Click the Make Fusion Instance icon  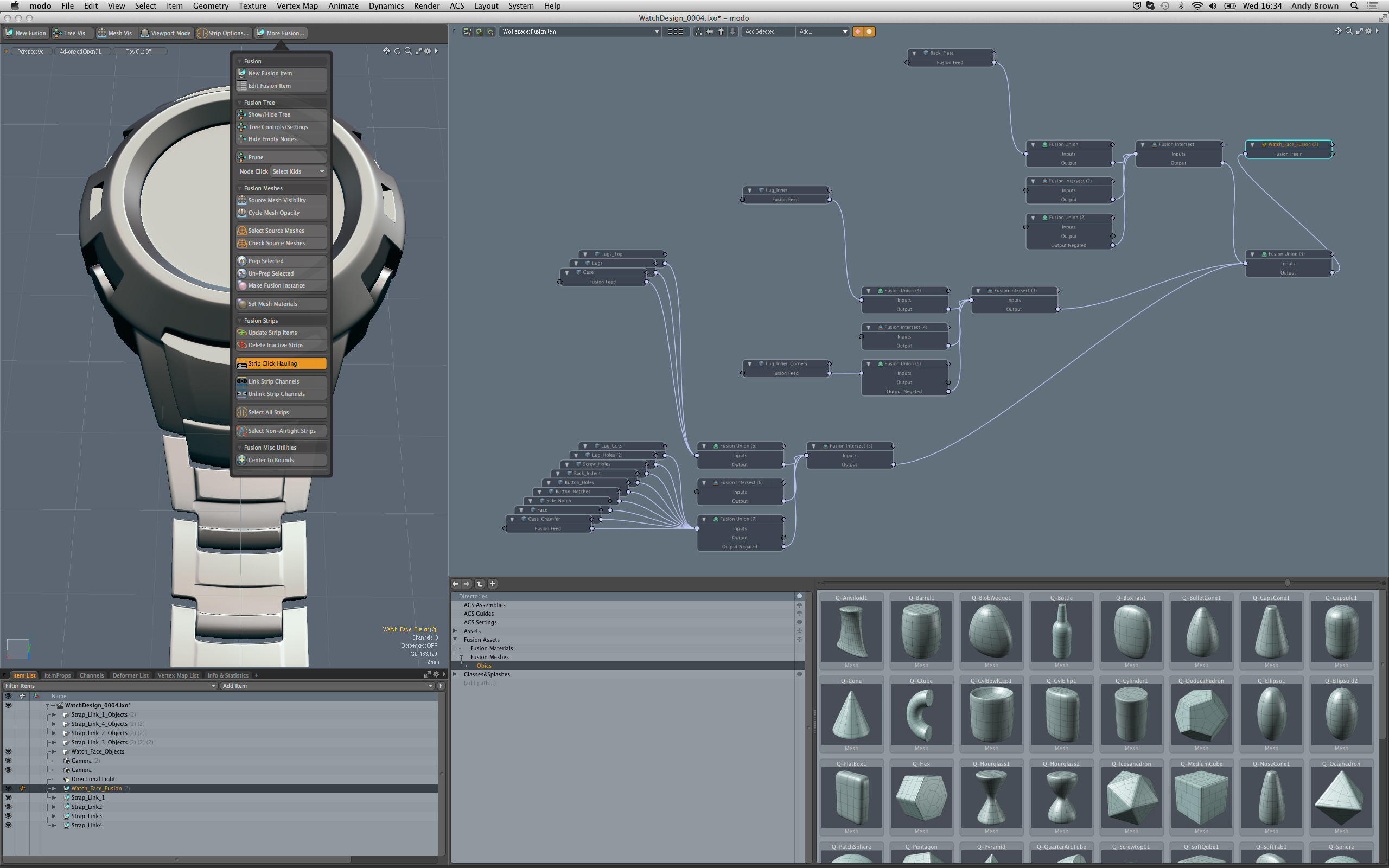click(x=242, y=286)
